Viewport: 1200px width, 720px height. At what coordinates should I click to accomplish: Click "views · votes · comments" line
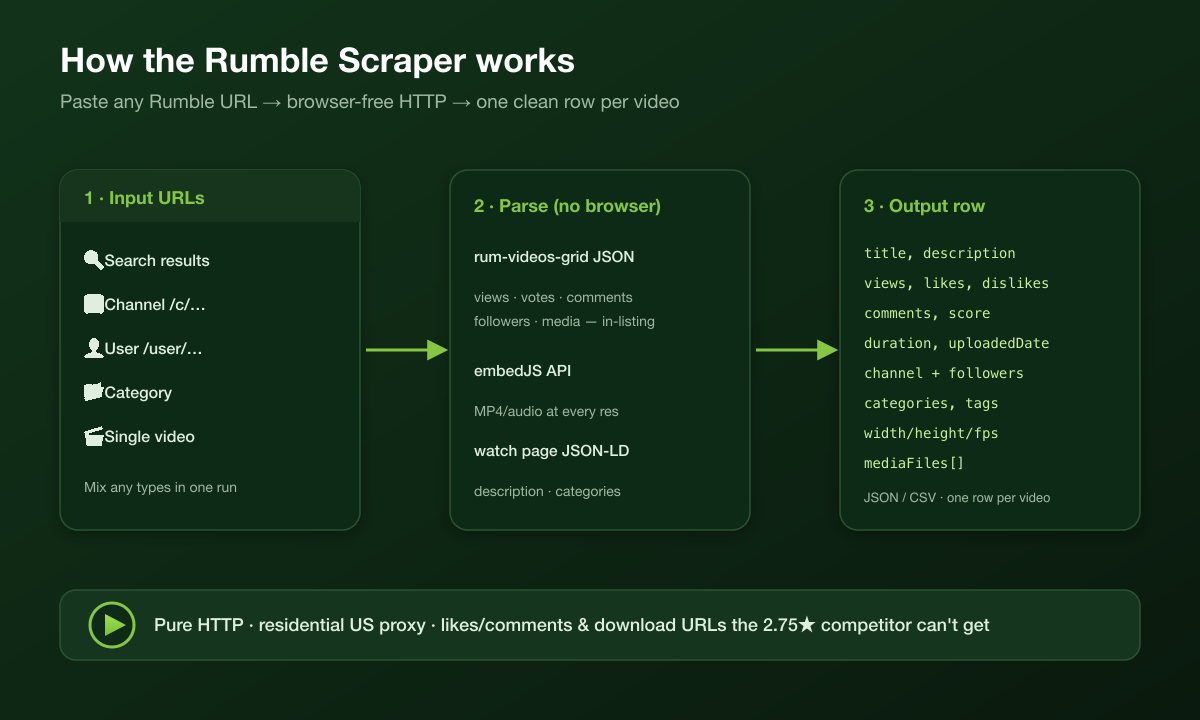(553, 297)
